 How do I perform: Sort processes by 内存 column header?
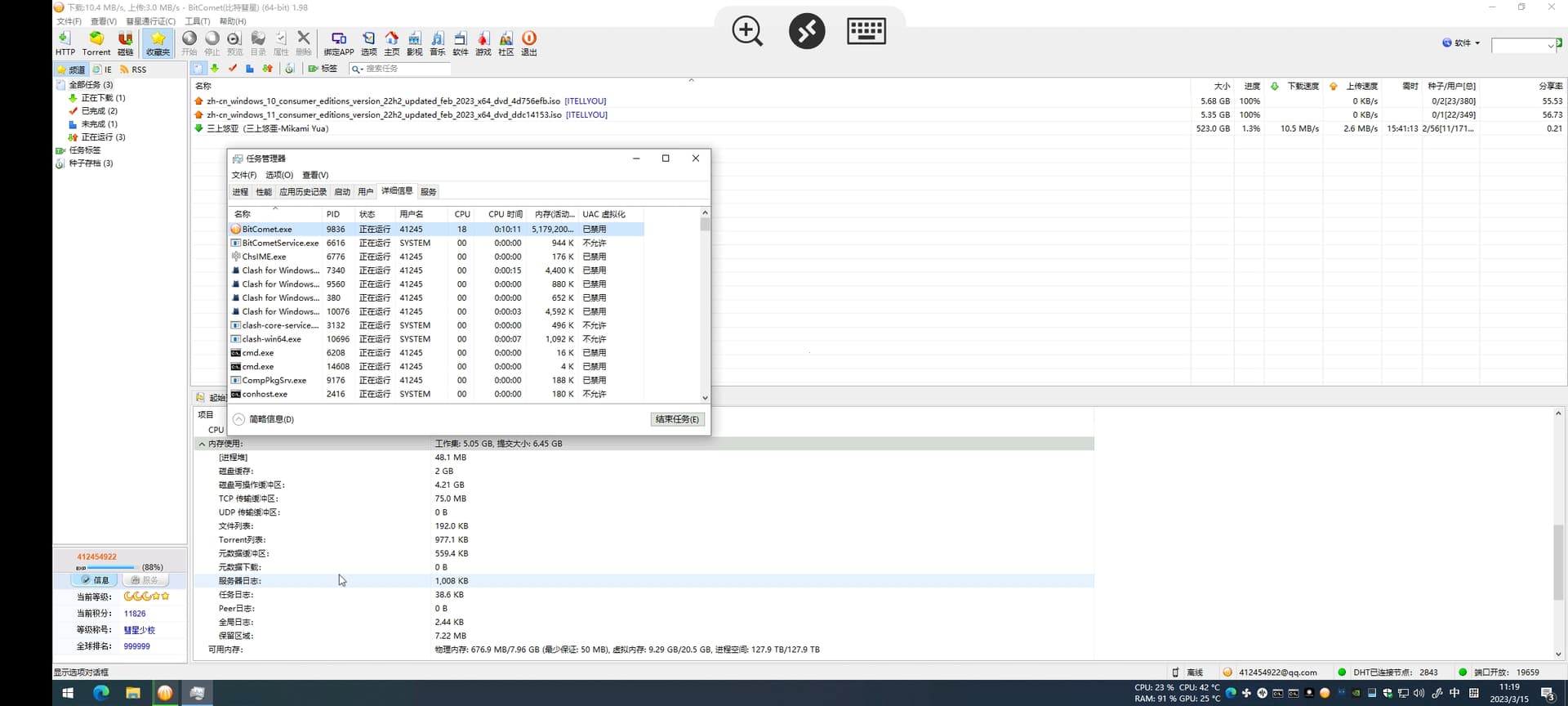pos(555,214)
